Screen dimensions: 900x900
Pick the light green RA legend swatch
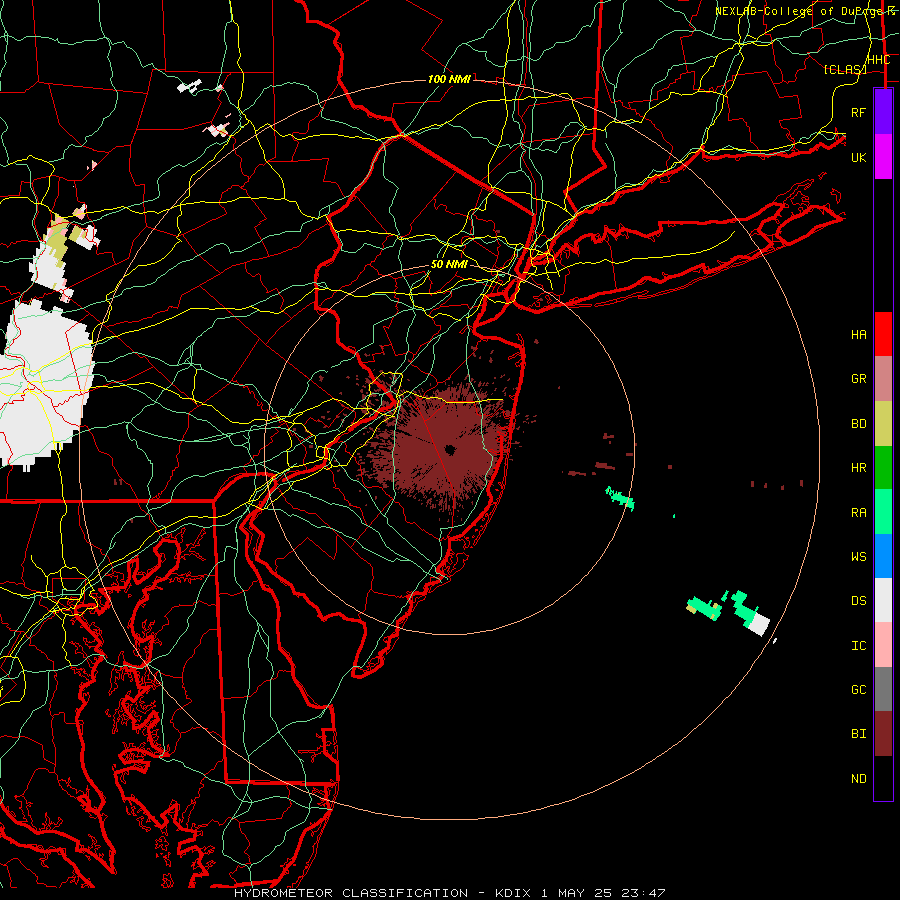pos(883,512)
